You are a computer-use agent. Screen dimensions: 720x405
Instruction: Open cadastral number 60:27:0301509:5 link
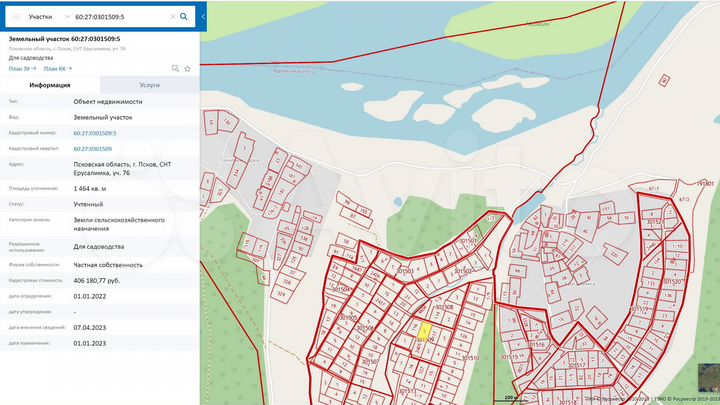point(95,133)
